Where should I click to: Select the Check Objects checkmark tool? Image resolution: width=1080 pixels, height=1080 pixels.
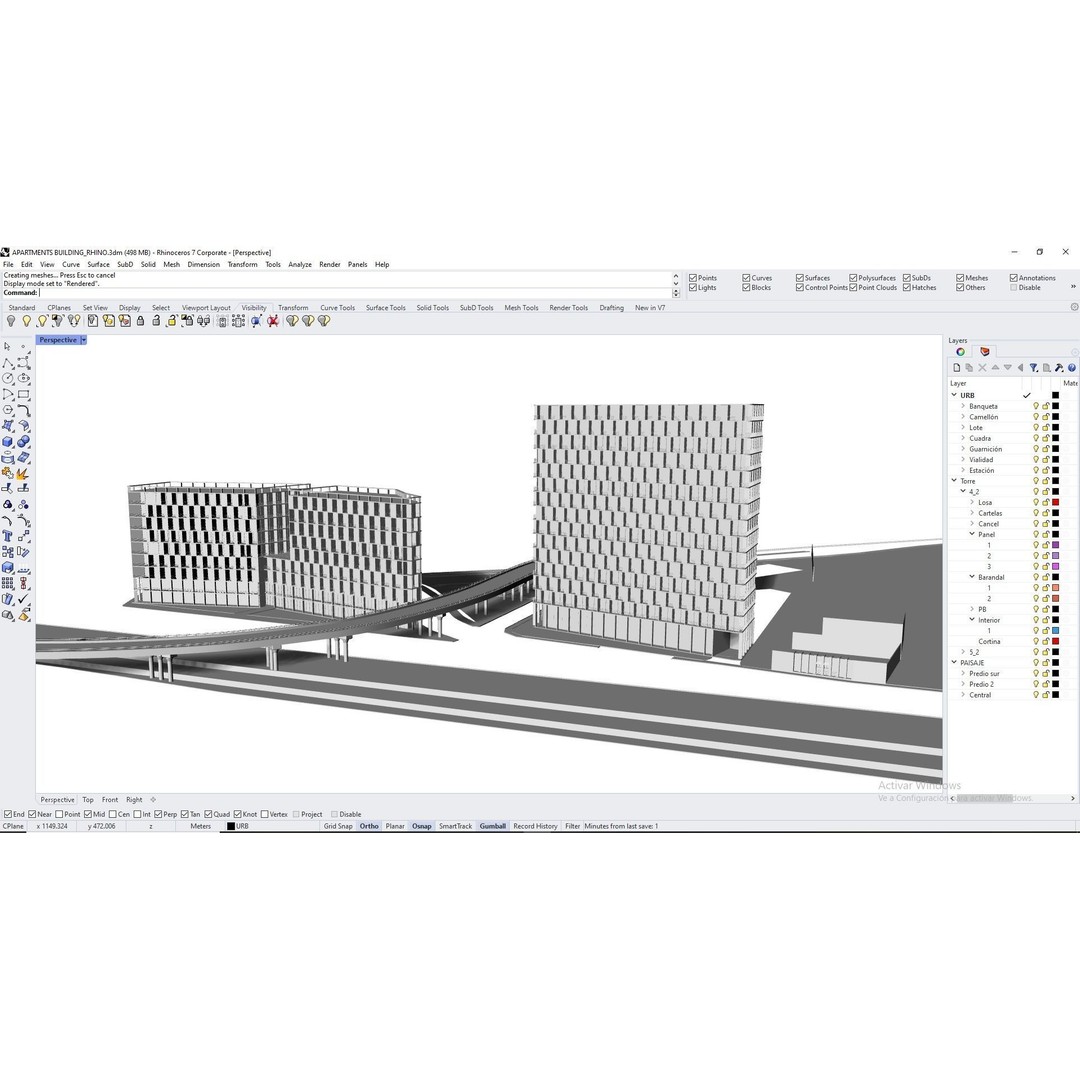point(23,599)
